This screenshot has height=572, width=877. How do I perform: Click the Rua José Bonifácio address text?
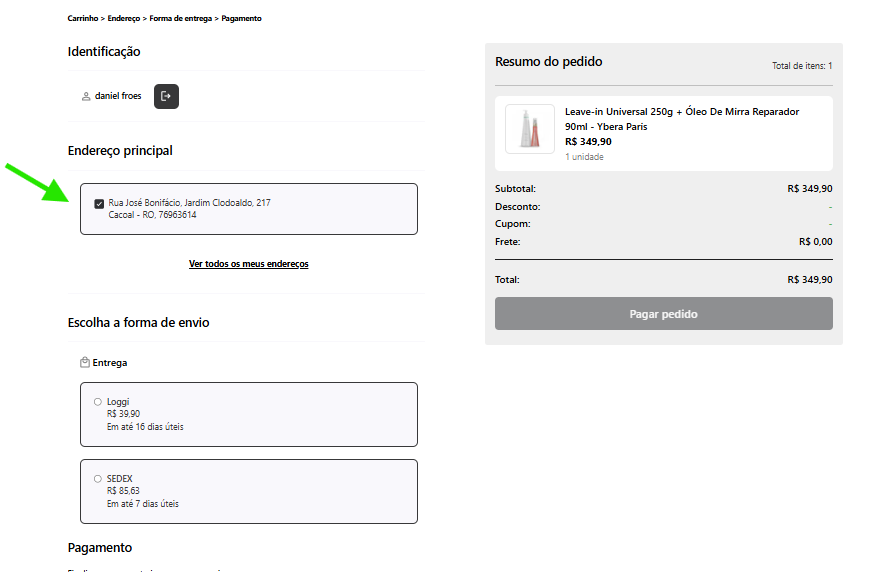189,203
